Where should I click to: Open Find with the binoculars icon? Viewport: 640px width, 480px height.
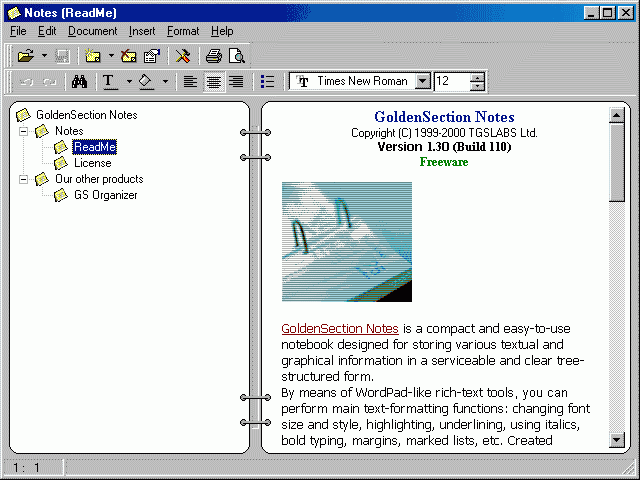79,82
